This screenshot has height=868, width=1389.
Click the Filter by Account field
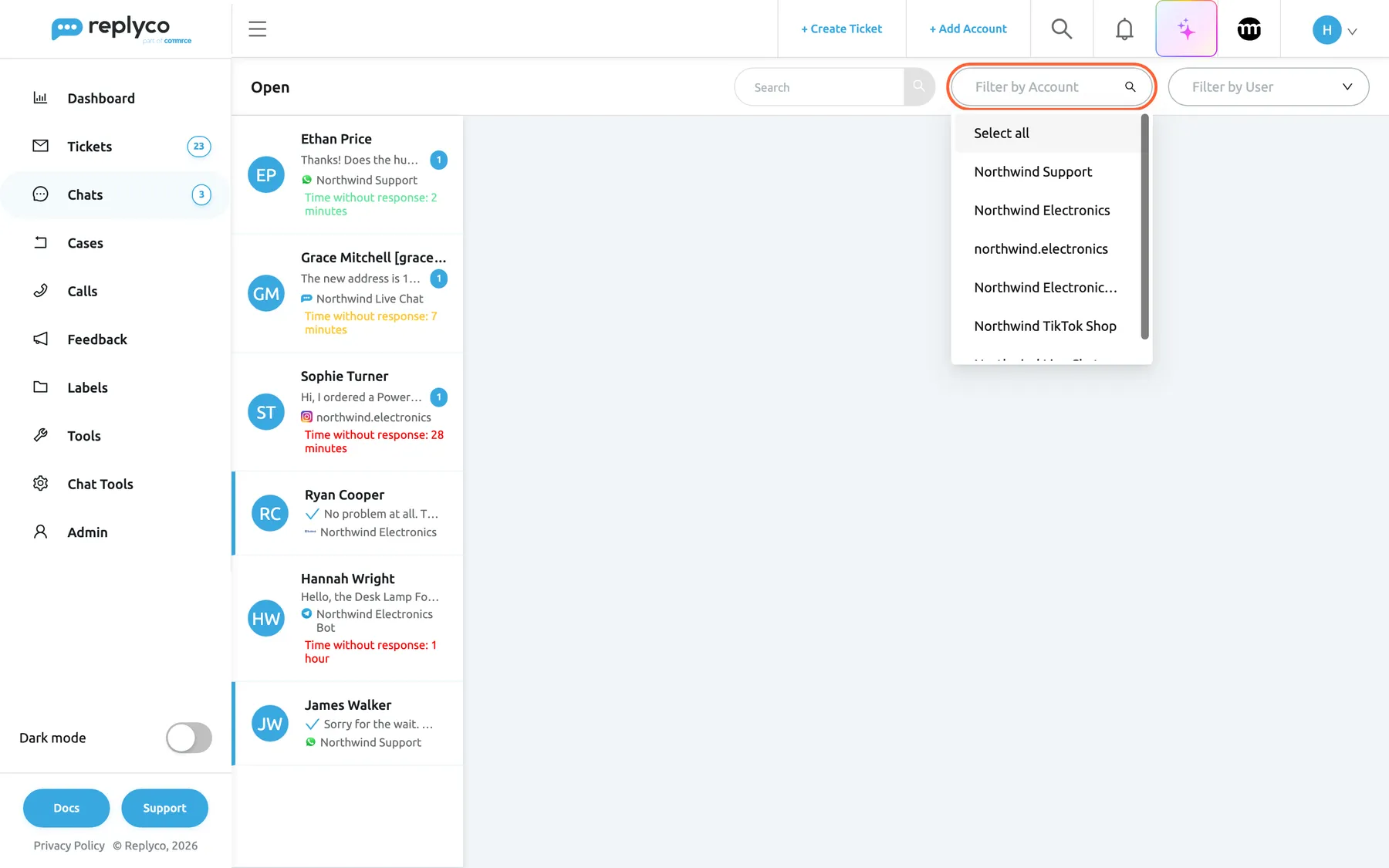point(1051,86)
